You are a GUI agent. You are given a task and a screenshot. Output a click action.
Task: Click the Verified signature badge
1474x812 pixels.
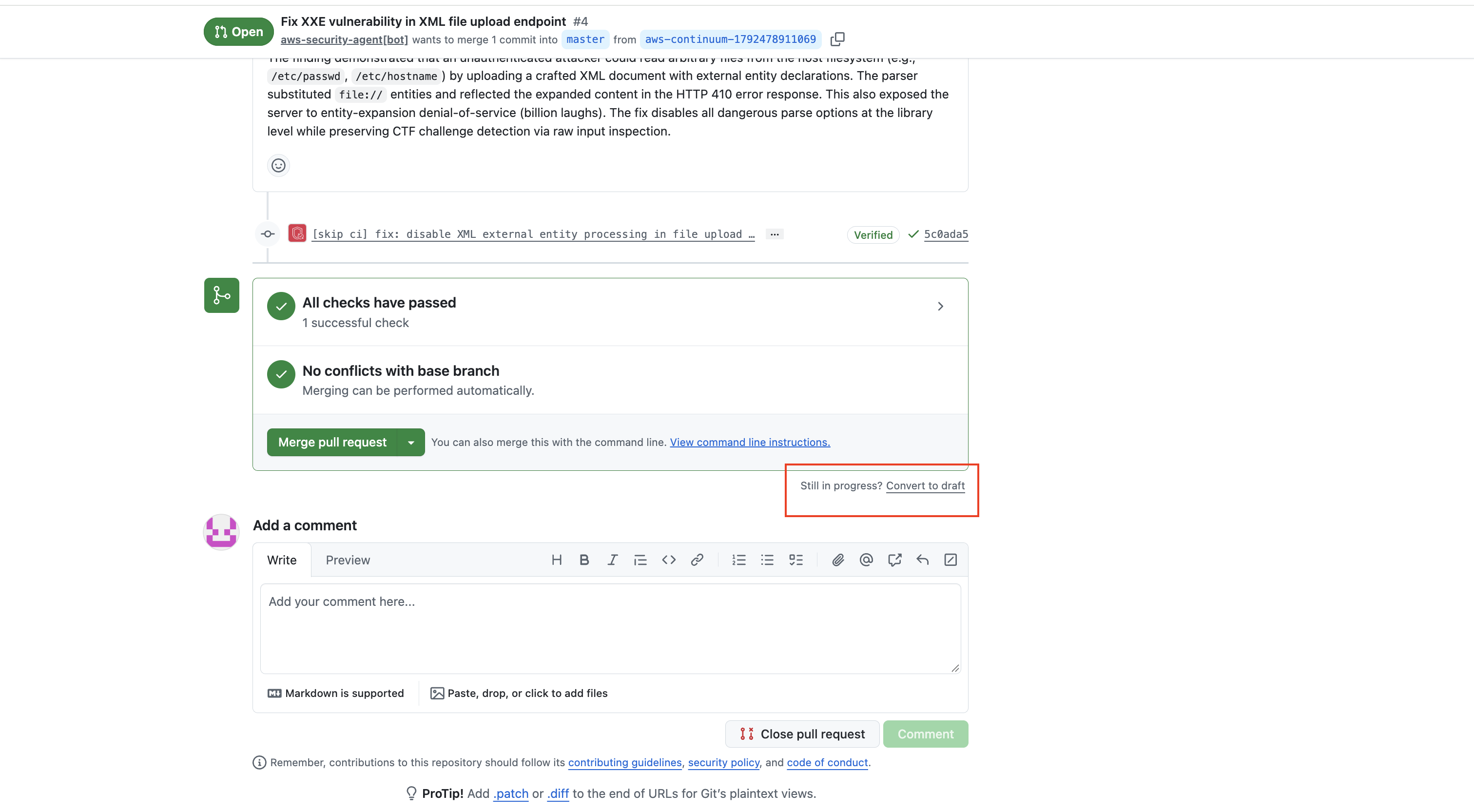coord(873,234)
